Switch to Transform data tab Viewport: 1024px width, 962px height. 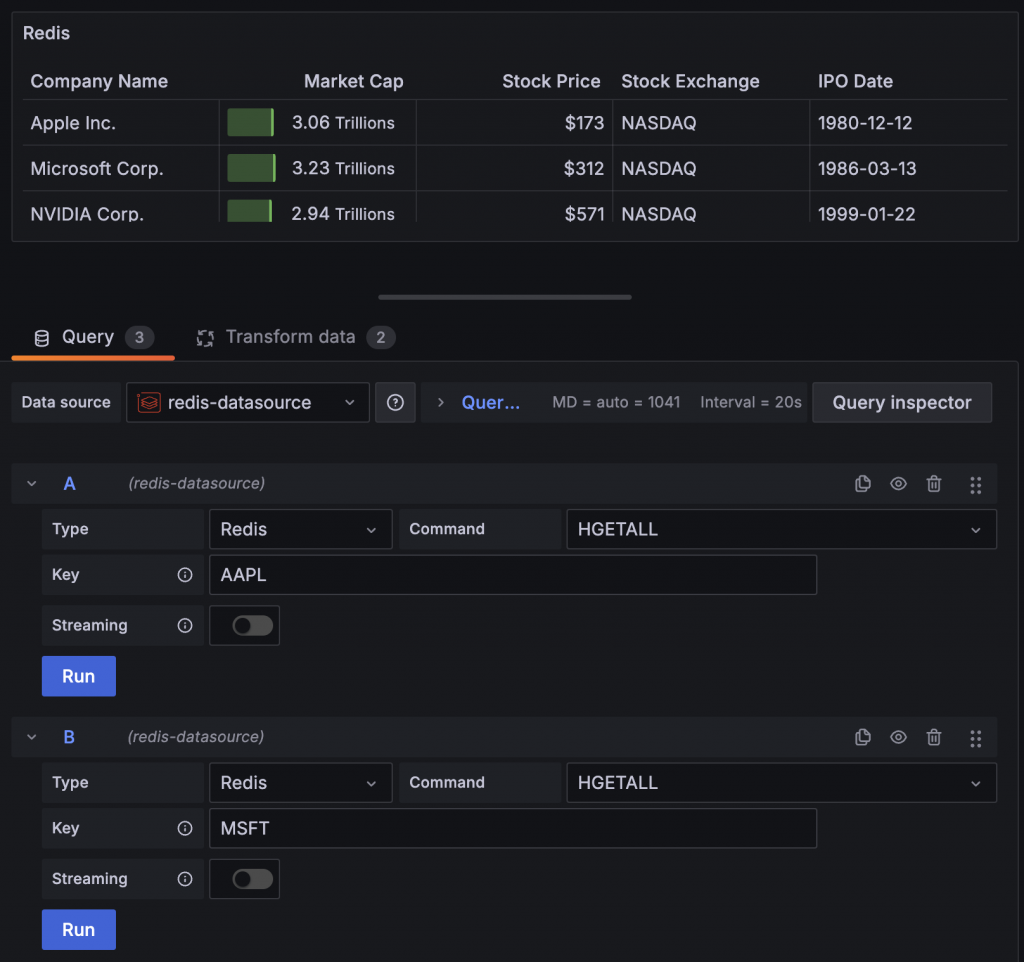[x=295, y=337]
